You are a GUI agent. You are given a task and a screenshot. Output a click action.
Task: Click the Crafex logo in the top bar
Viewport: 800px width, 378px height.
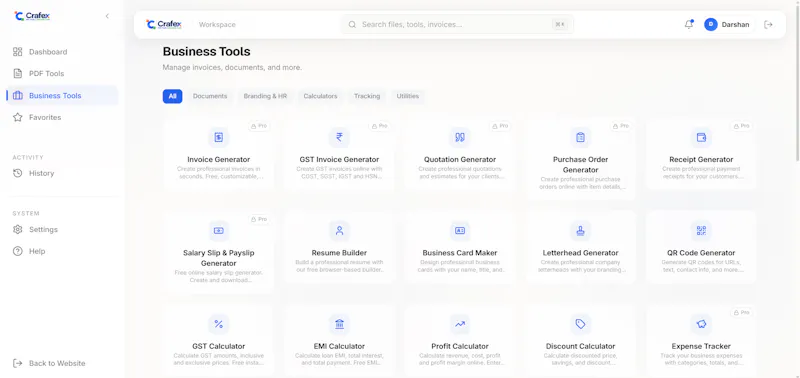pos(164,24)
